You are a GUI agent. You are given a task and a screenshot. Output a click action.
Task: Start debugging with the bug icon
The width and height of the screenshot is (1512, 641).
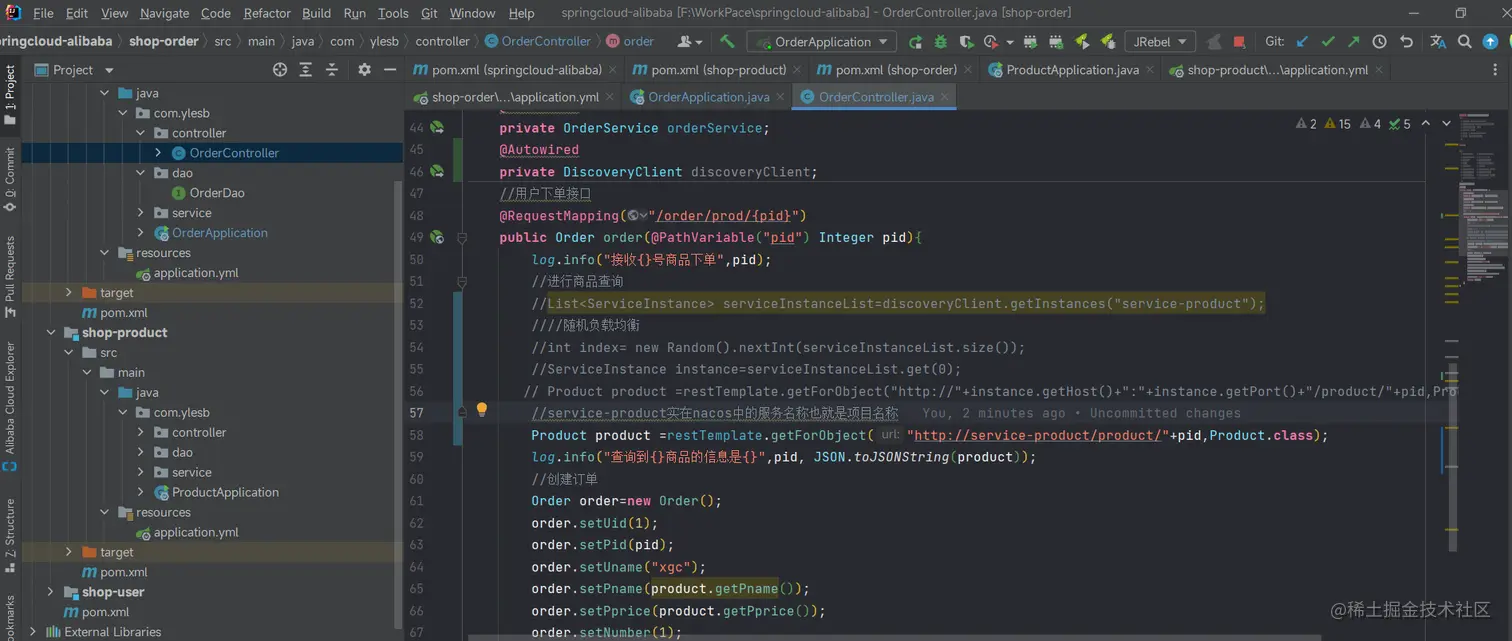click(940, 42)
